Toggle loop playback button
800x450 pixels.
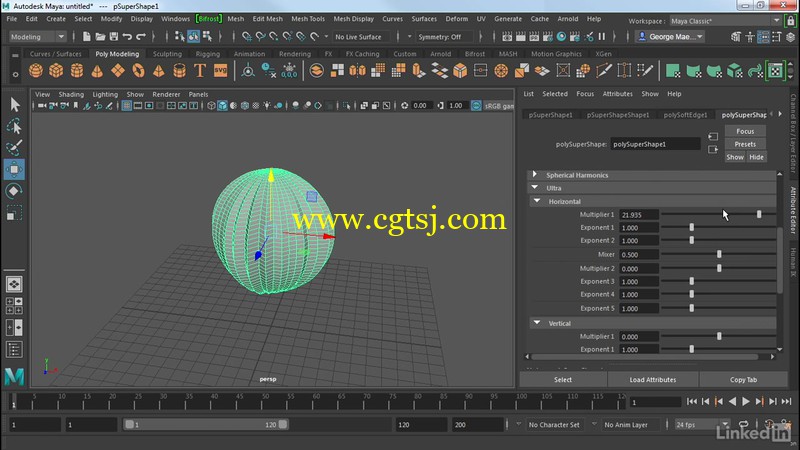[x=743, y=424]
